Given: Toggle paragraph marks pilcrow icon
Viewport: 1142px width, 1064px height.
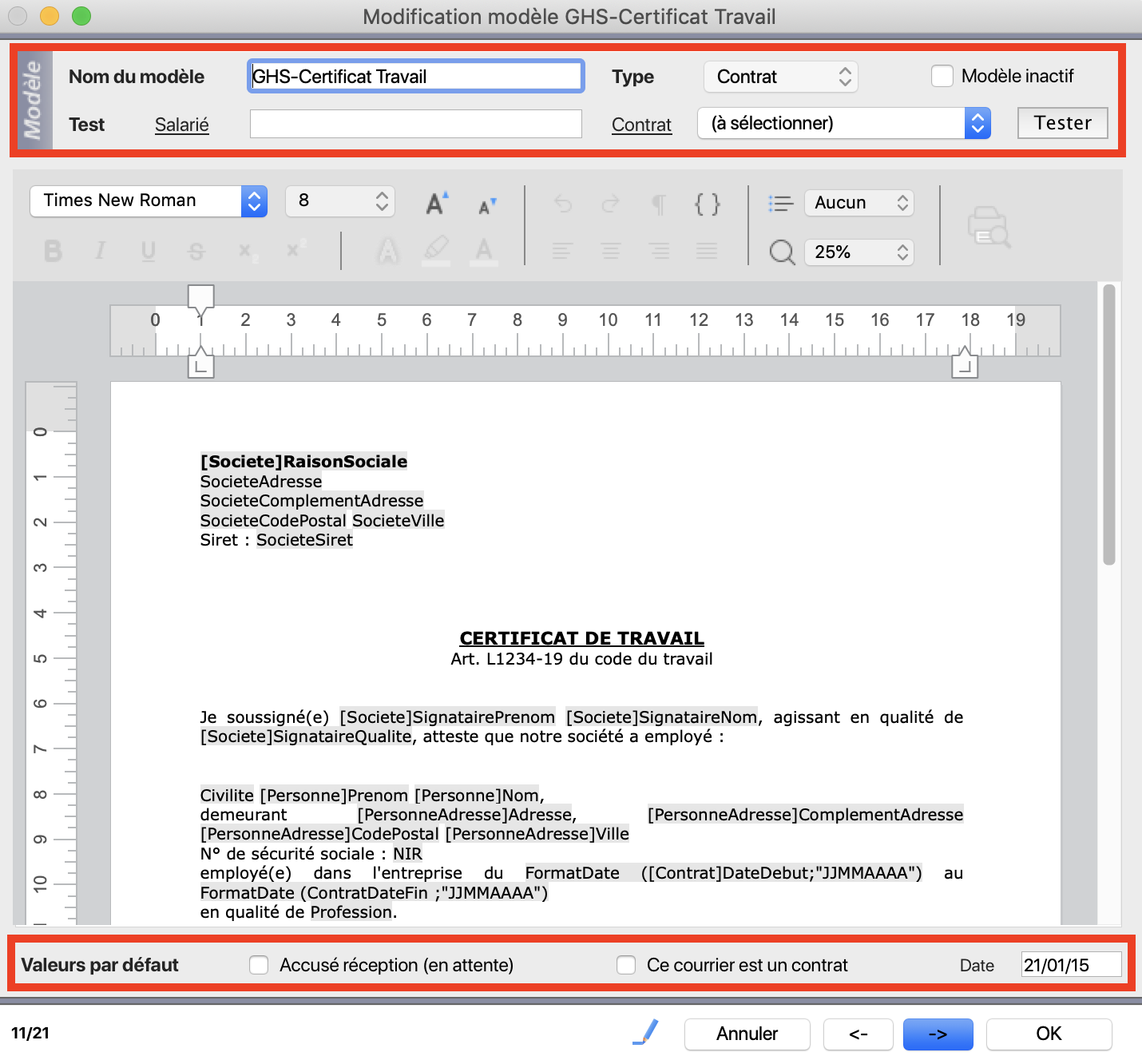Looking at the screenshot, I should tap(659, 204).
